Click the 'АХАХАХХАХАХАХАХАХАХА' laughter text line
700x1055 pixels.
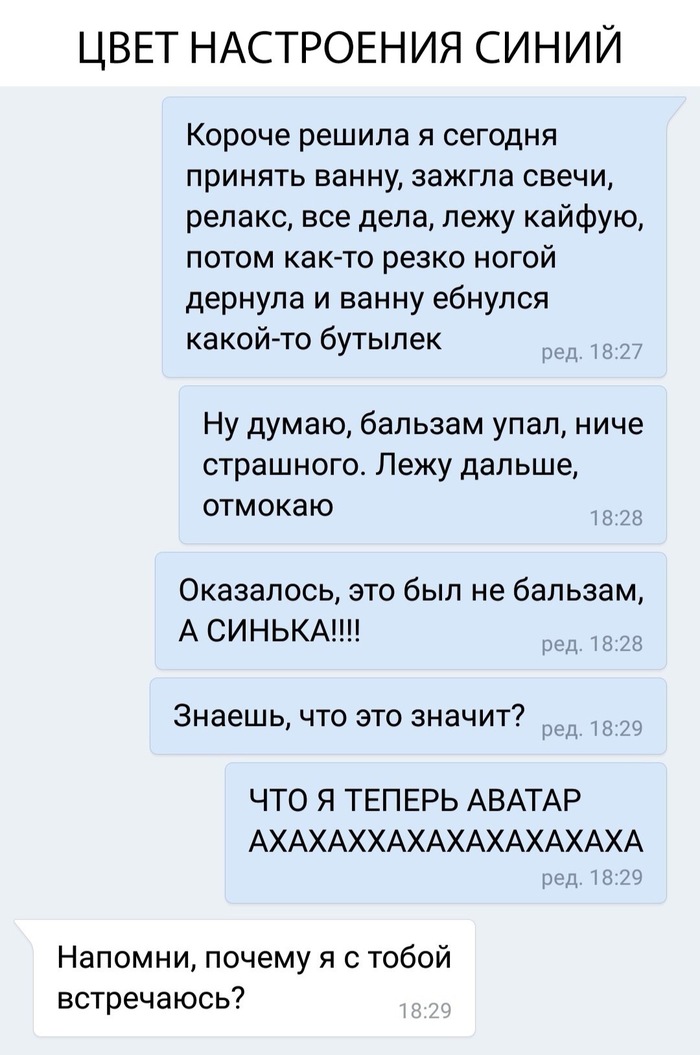tap(446, 842)
